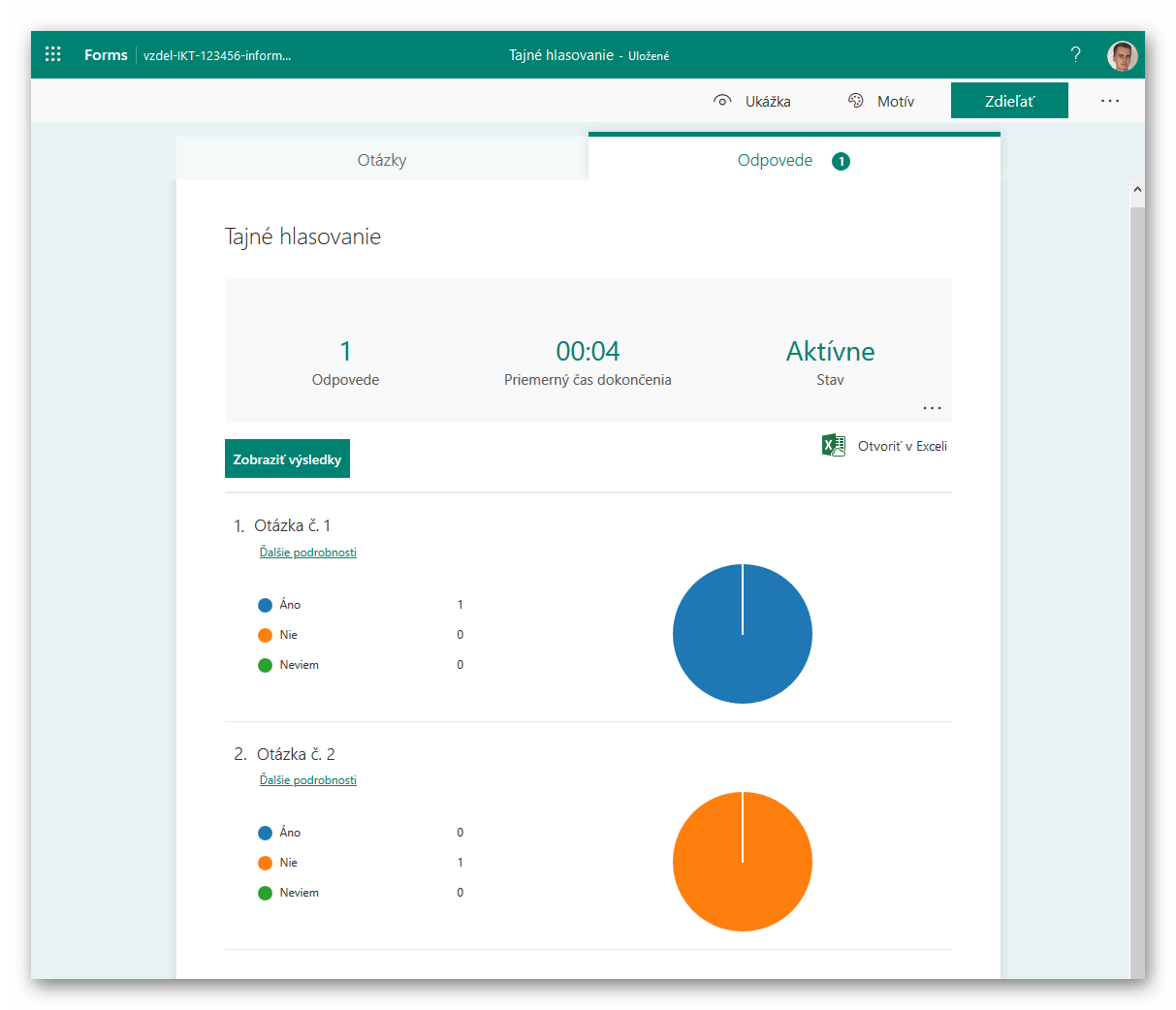
Task: Click the Forms app name in header
Action: pyautogui.click(x=106, y=55)
